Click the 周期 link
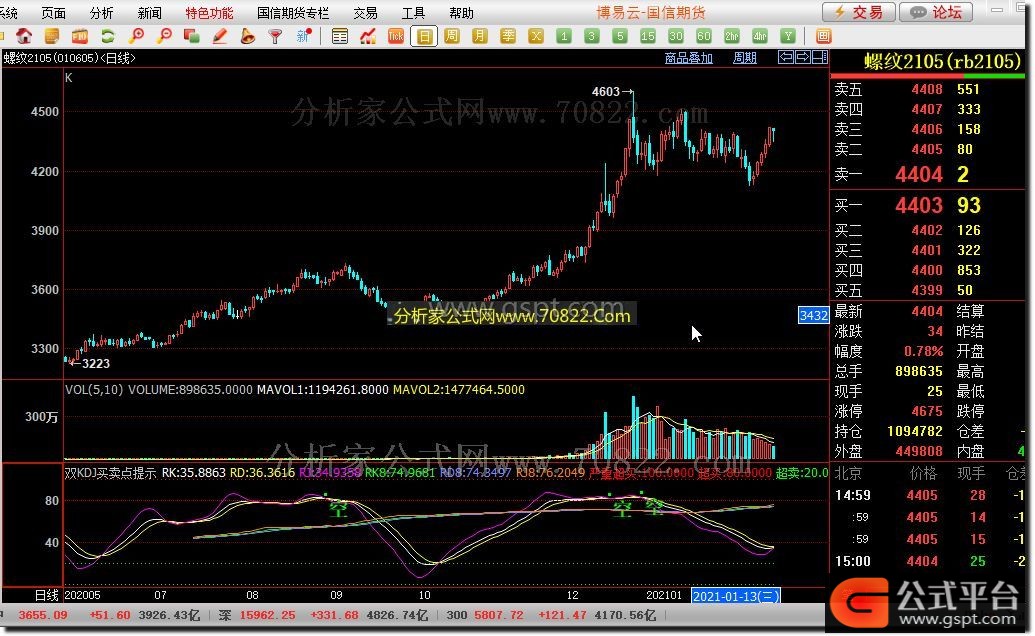The image size is (1035, 636). click(745, 58)
